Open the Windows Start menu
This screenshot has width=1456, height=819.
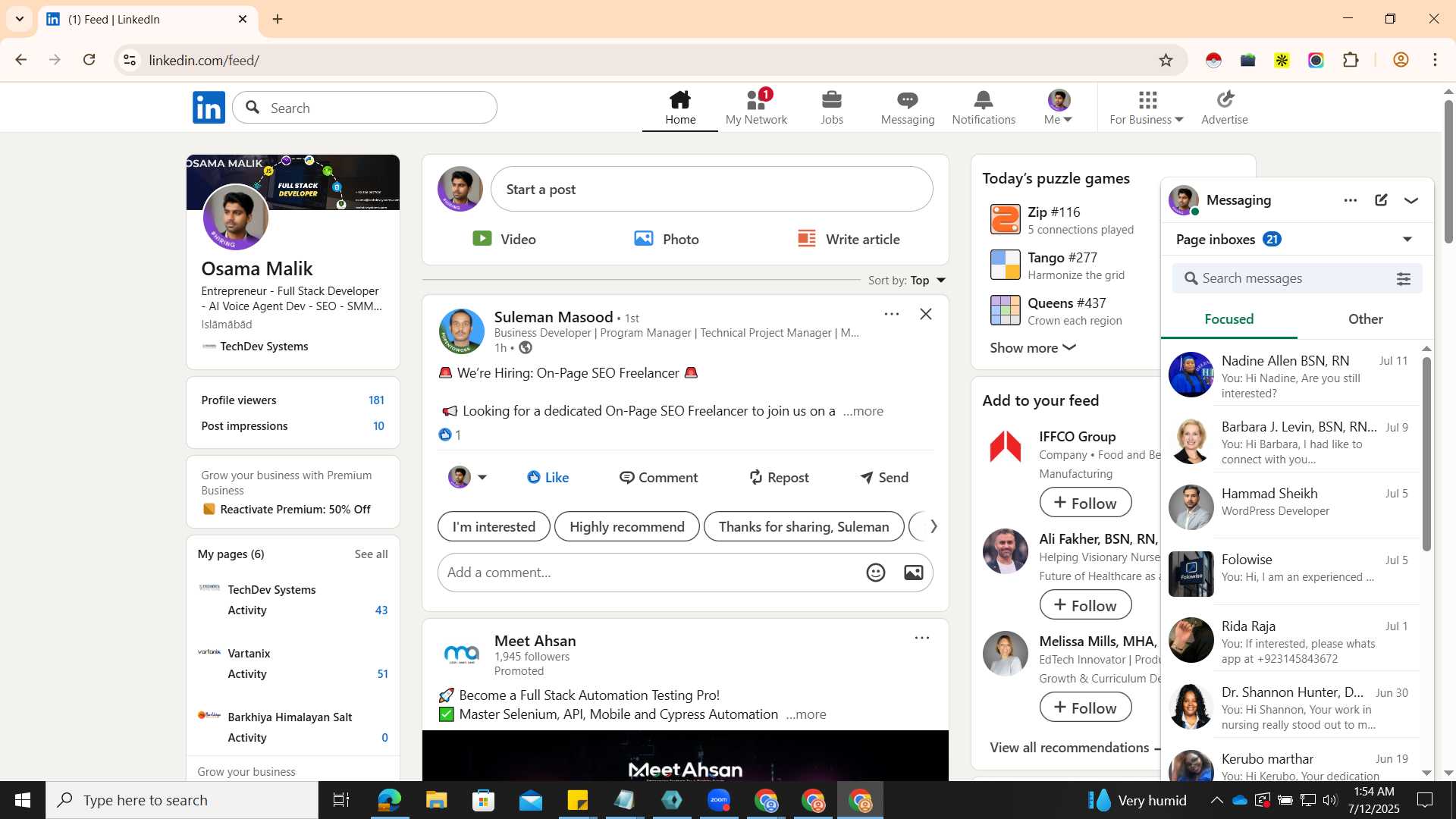(x=23, y=800)
